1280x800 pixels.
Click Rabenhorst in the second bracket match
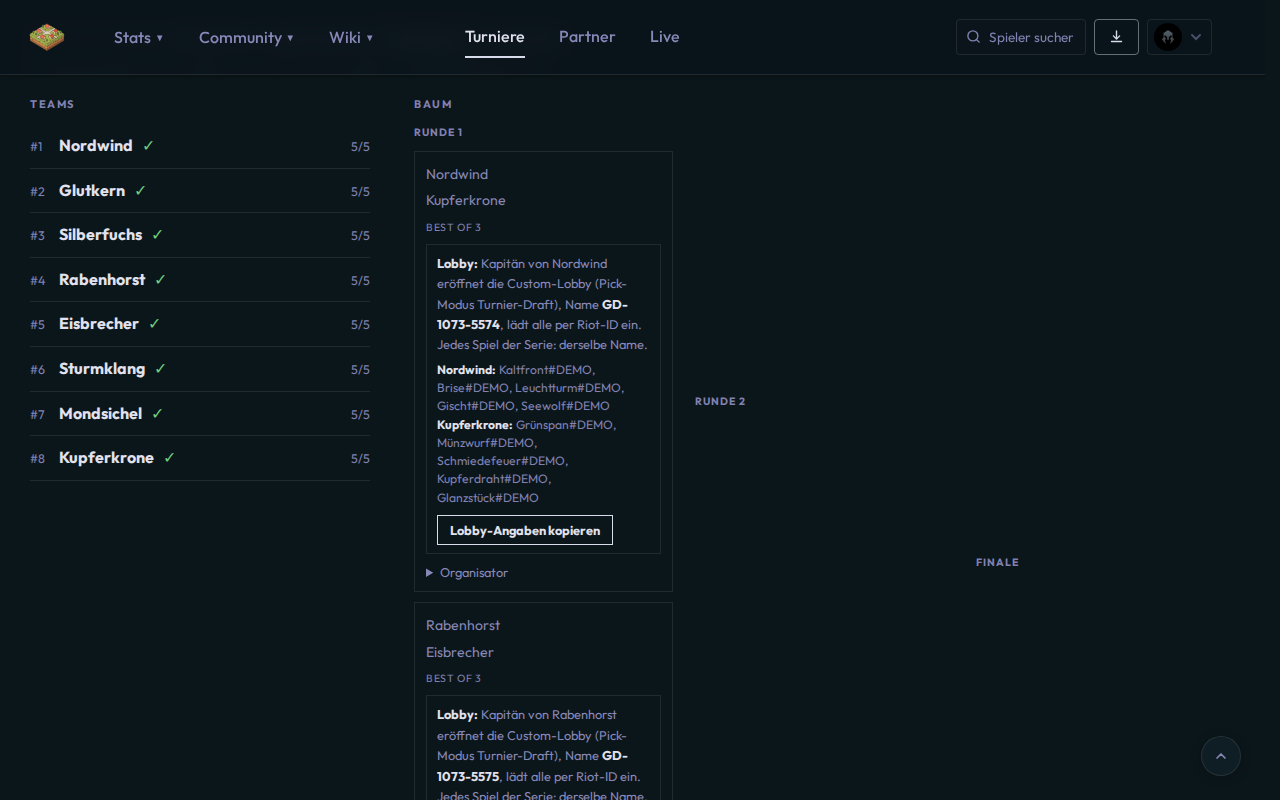click(463, 625)
